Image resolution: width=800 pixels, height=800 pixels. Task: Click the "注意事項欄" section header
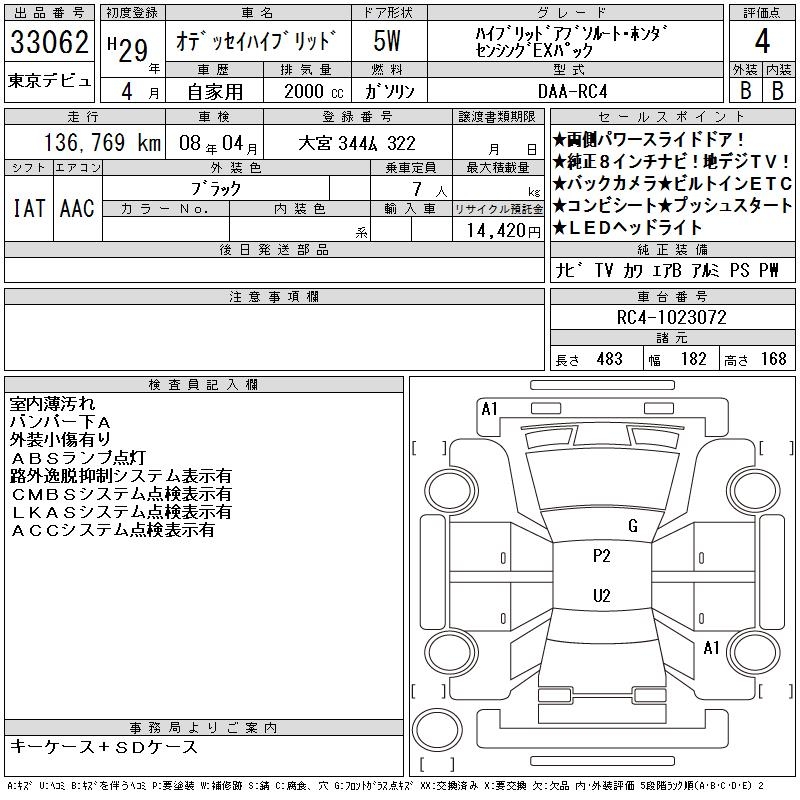coord(274,296)
